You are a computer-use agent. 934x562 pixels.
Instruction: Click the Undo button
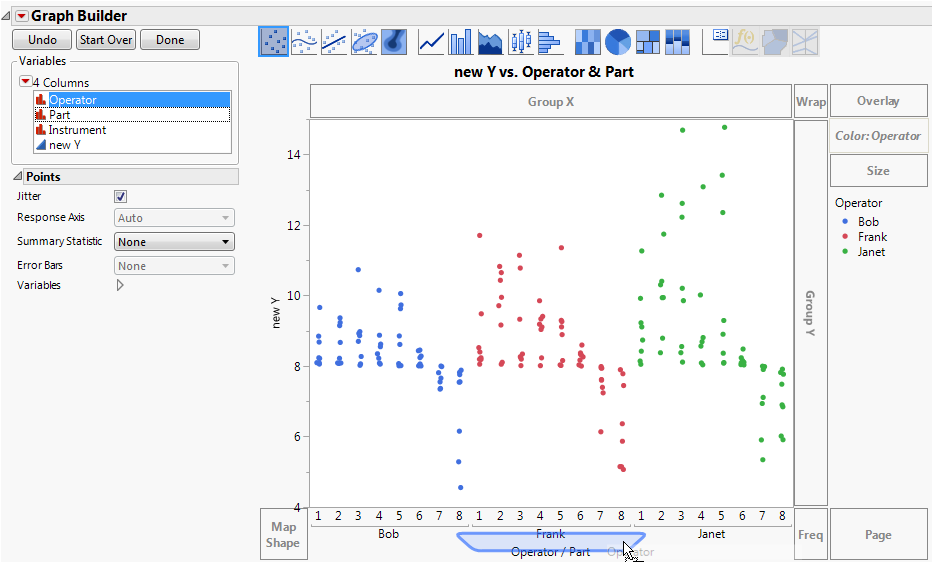tap(42, 40)
